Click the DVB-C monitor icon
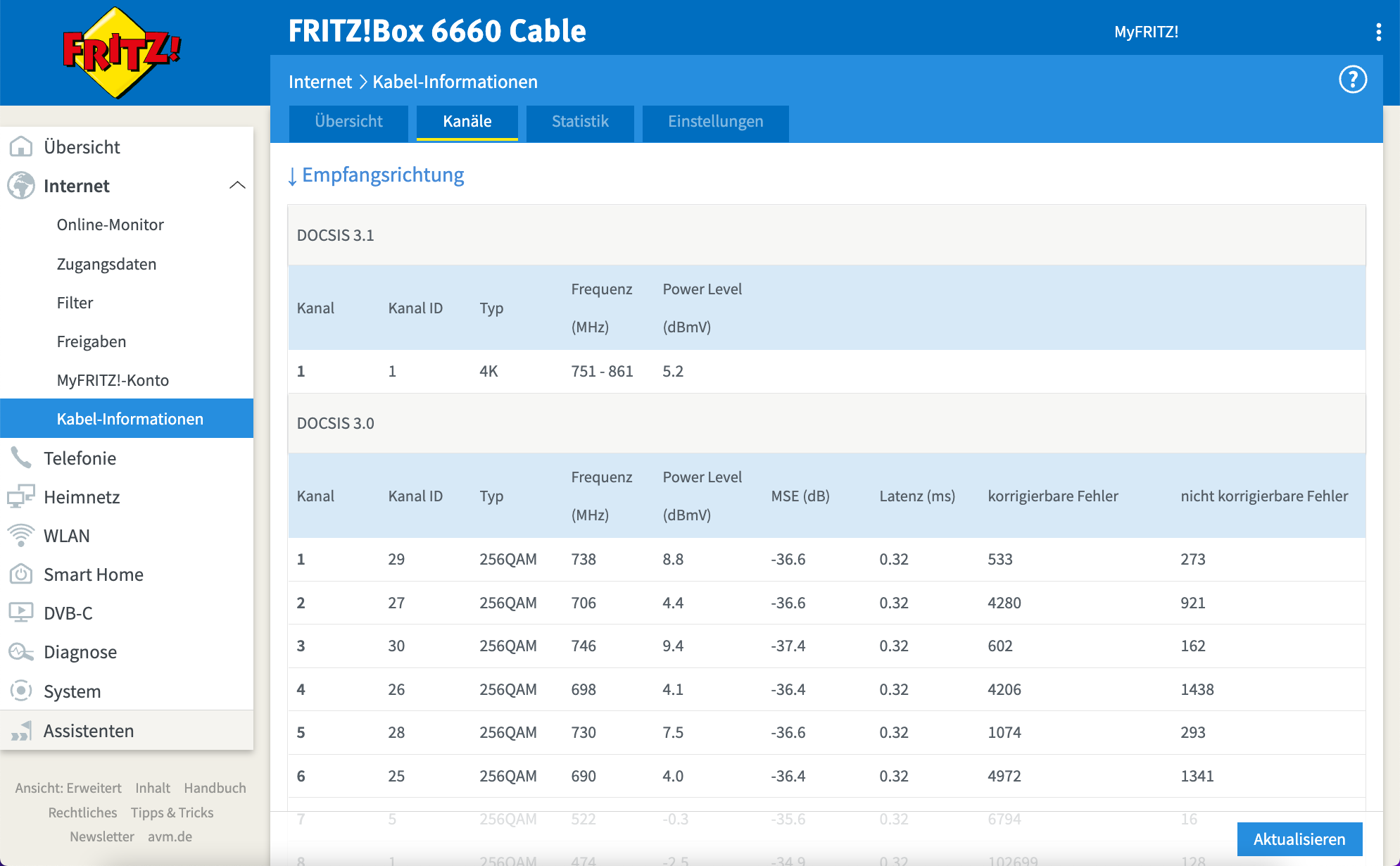Screen dimensions: 1400x866 coord(21,613)
